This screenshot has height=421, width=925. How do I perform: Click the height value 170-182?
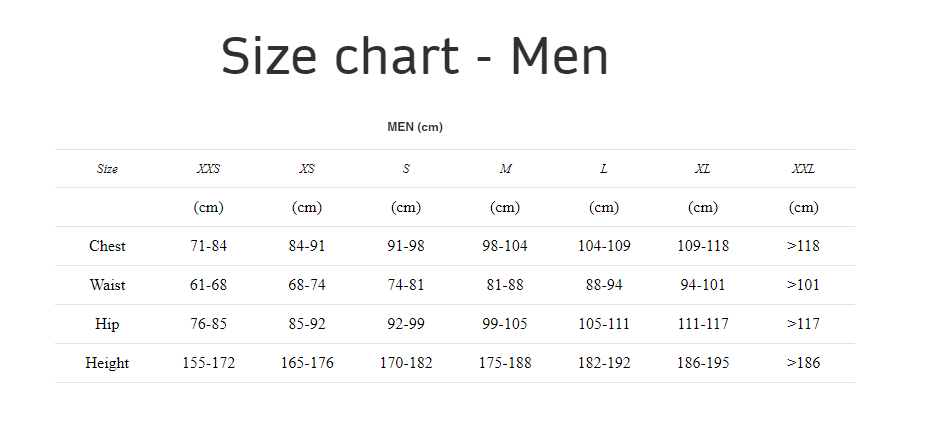coord(406,363)
